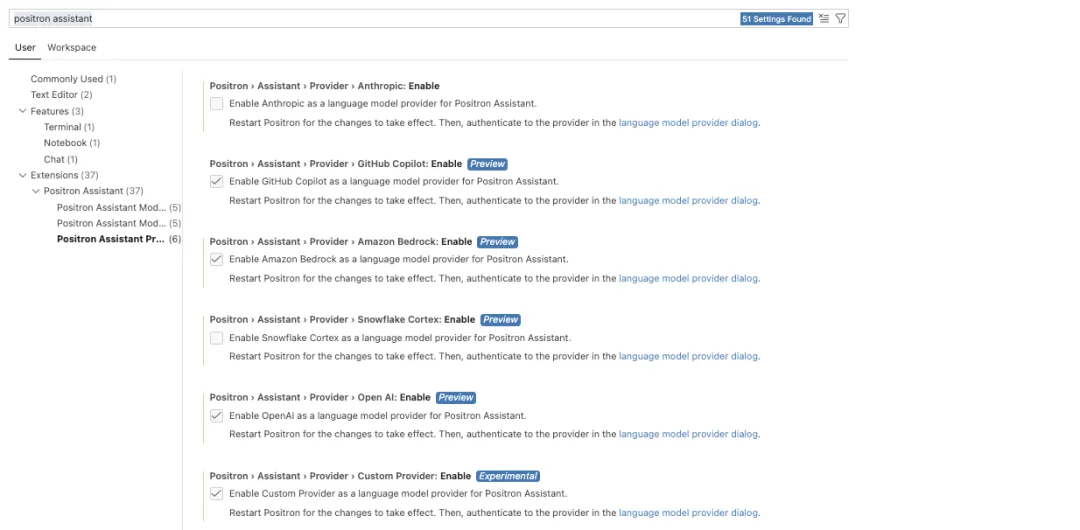Screen dimensions: 1080x530
Task: Collapse the Features tree section
Action: 23,111
